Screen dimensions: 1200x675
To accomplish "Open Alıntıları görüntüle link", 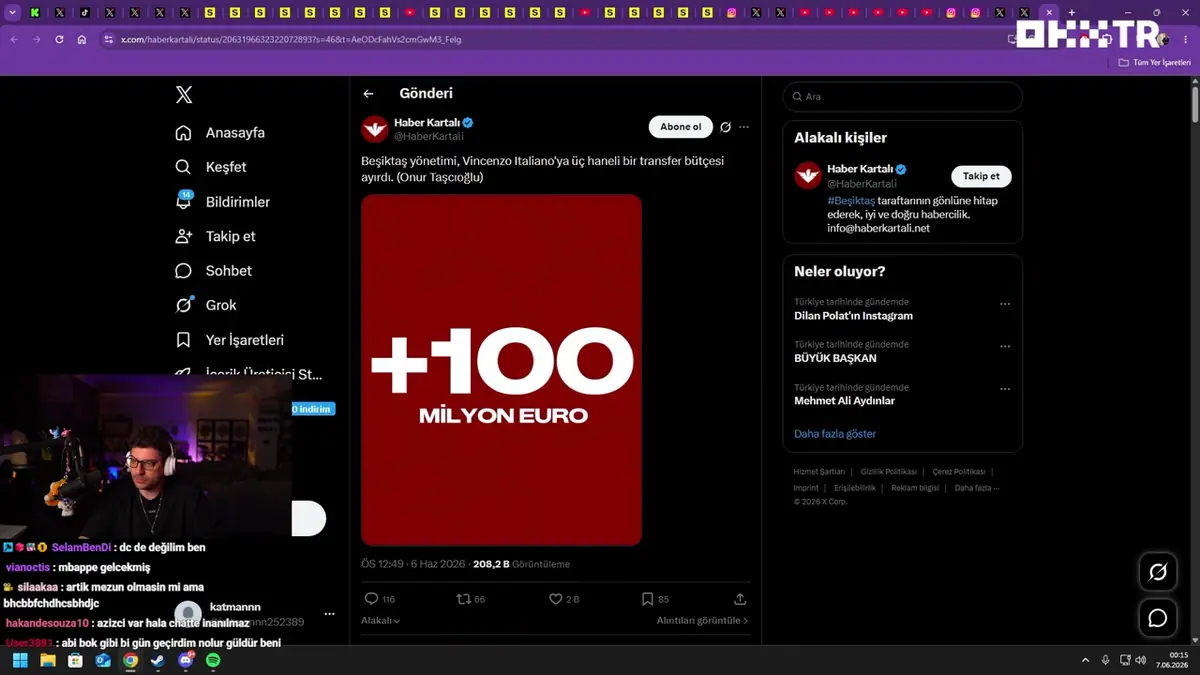I will point(702,621).
